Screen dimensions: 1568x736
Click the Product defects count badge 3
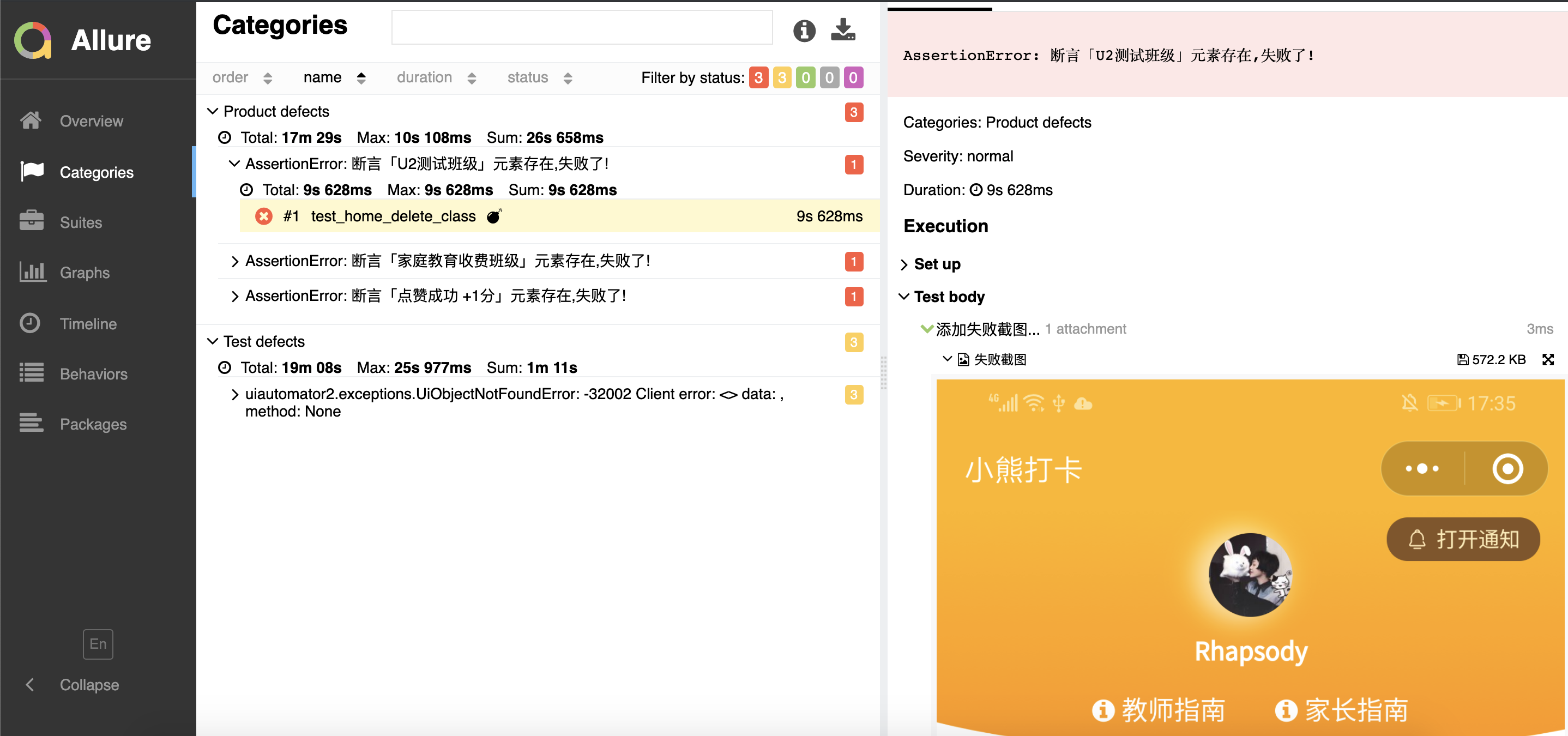point(853,112)
